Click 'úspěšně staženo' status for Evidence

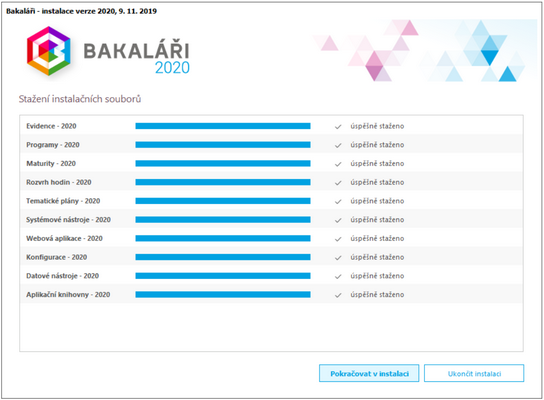[x=377, y=126]
